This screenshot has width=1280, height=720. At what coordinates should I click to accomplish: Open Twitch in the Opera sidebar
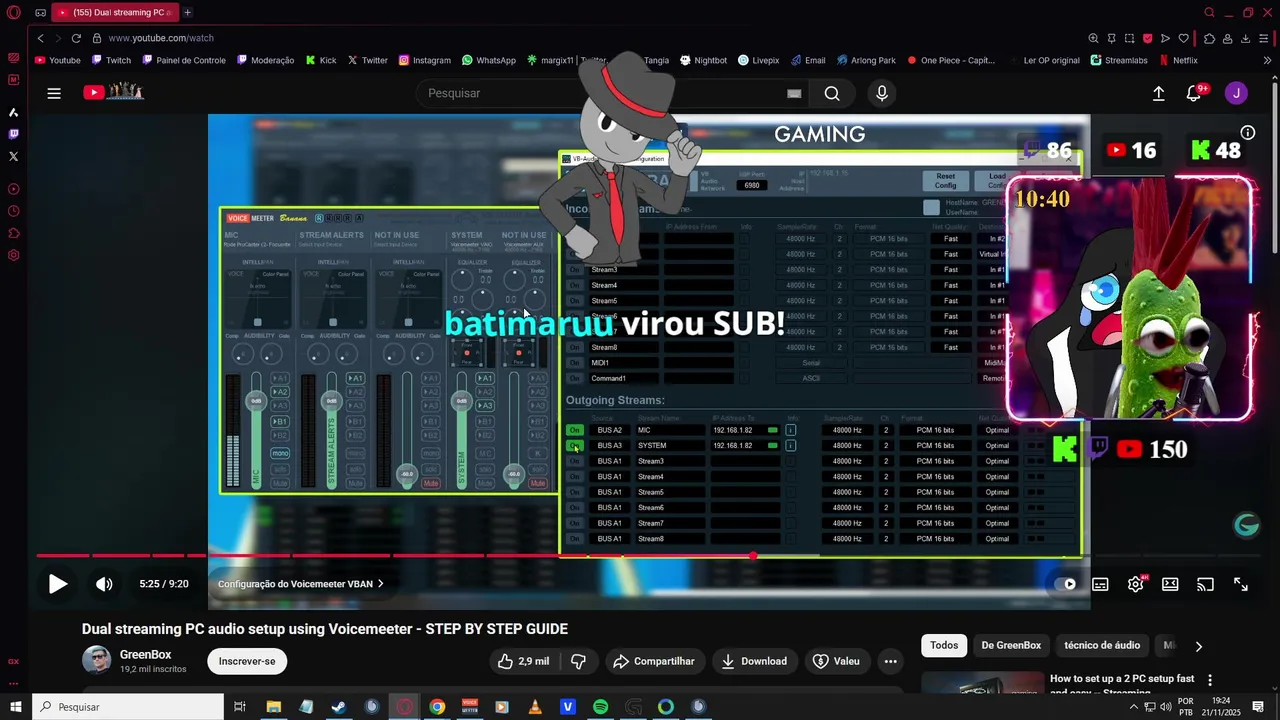(x=13, y=134)
